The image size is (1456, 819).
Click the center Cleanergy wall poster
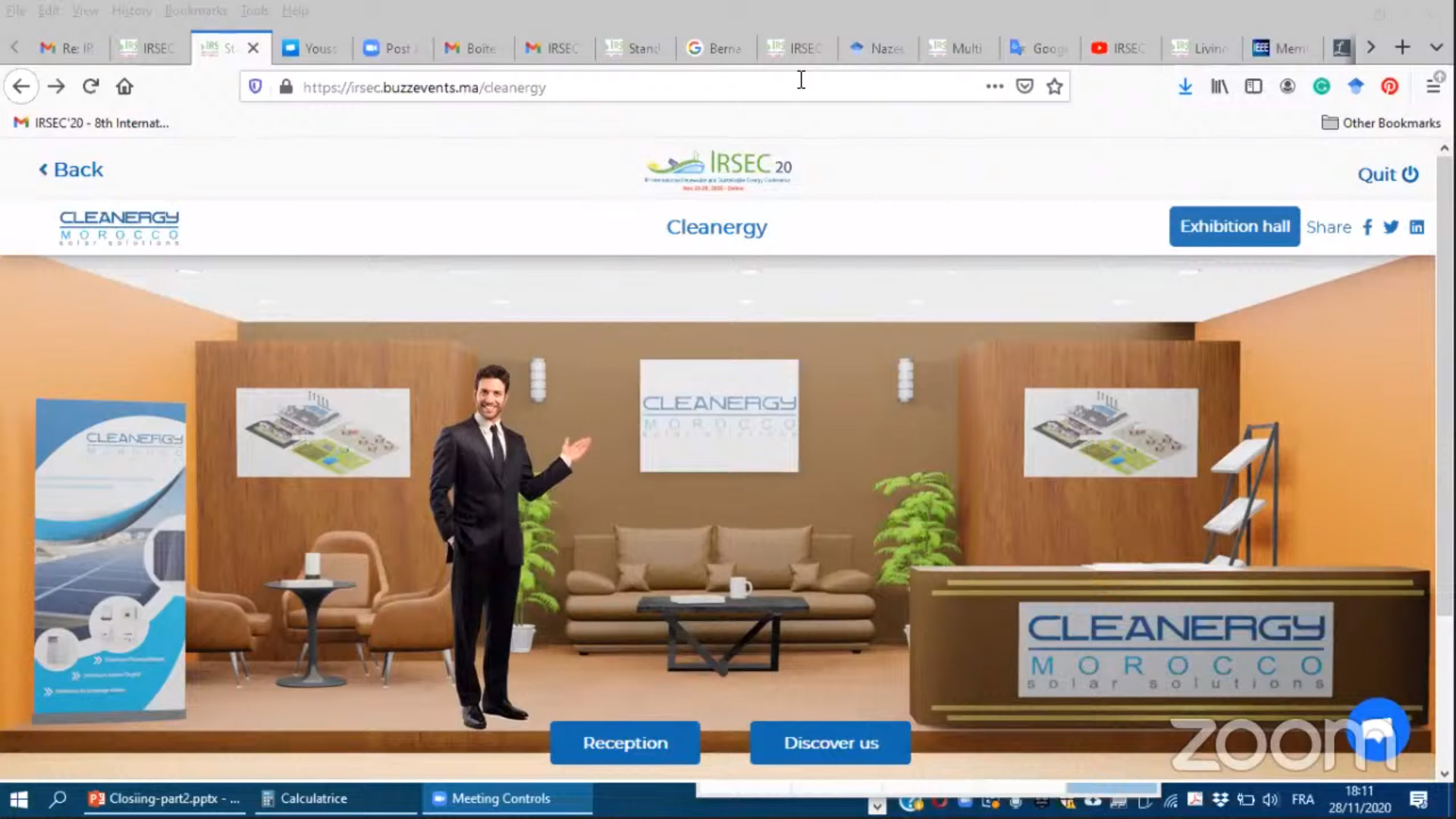point(719,416)
